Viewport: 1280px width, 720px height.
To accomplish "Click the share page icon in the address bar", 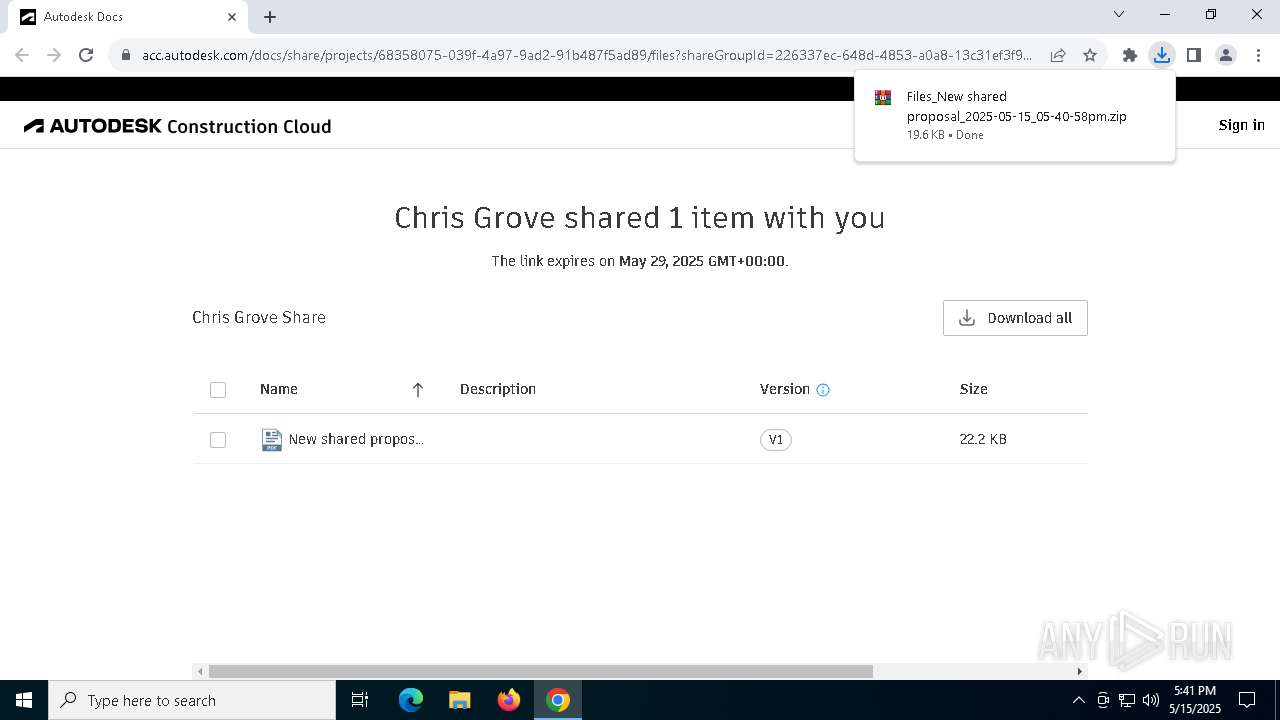I will [1058, 55].
